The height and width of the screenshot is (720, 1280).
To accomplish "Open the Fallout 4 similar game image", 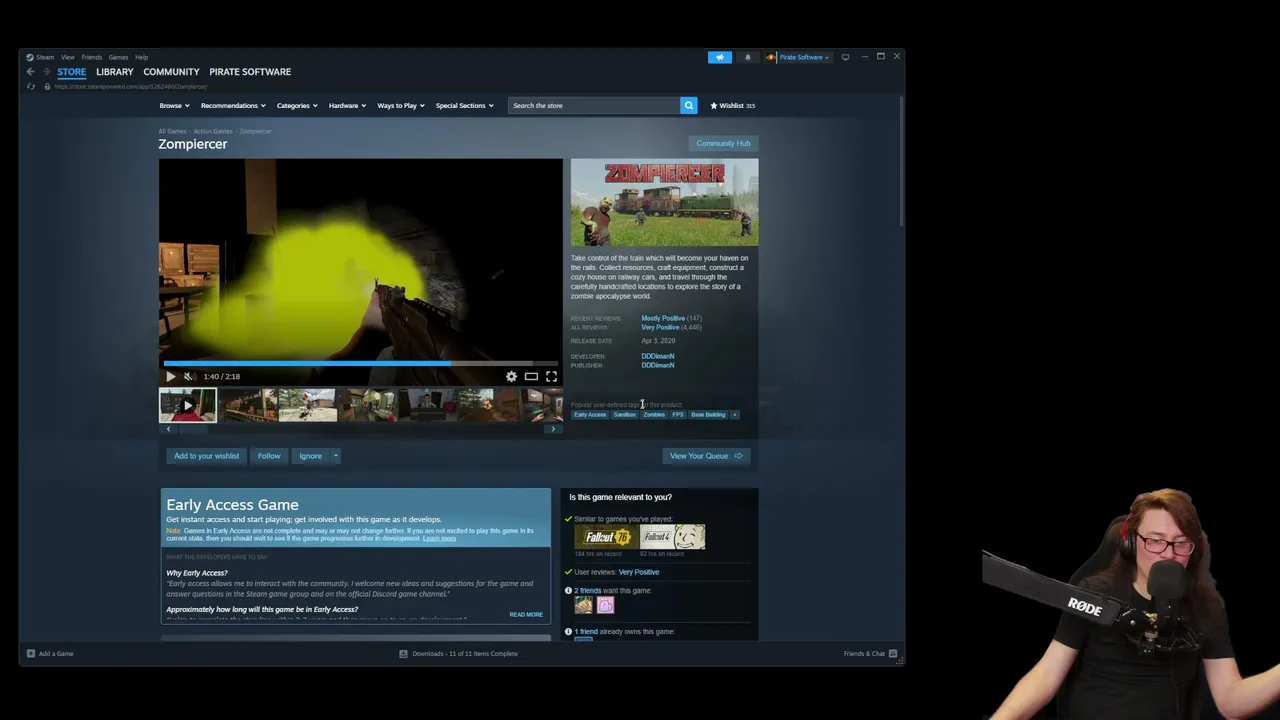I will [x=673, y=537].
